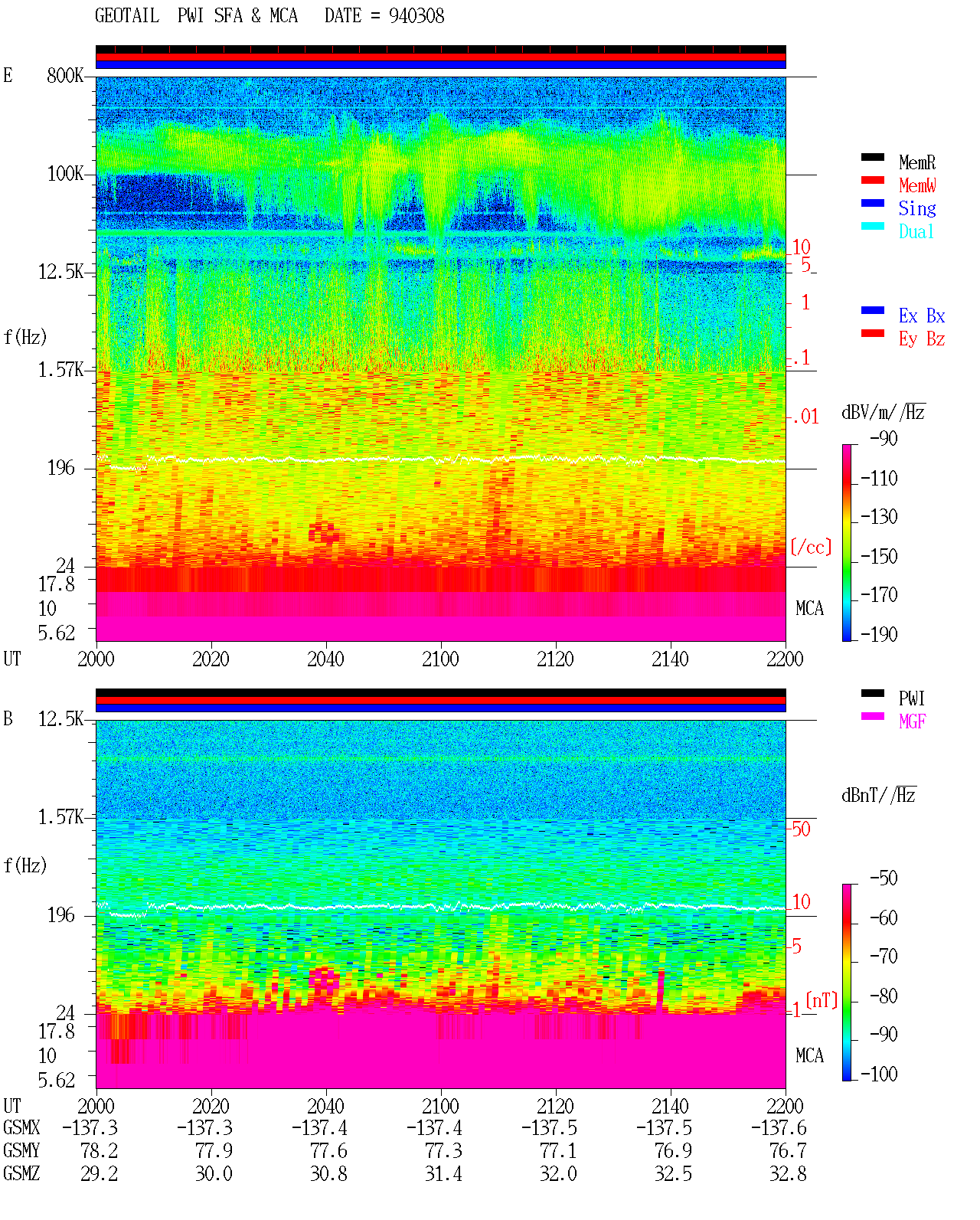Screen dimensions: 980x1220
Task: Click the GSMZ value 31.4
Action: click(444, 1174)
